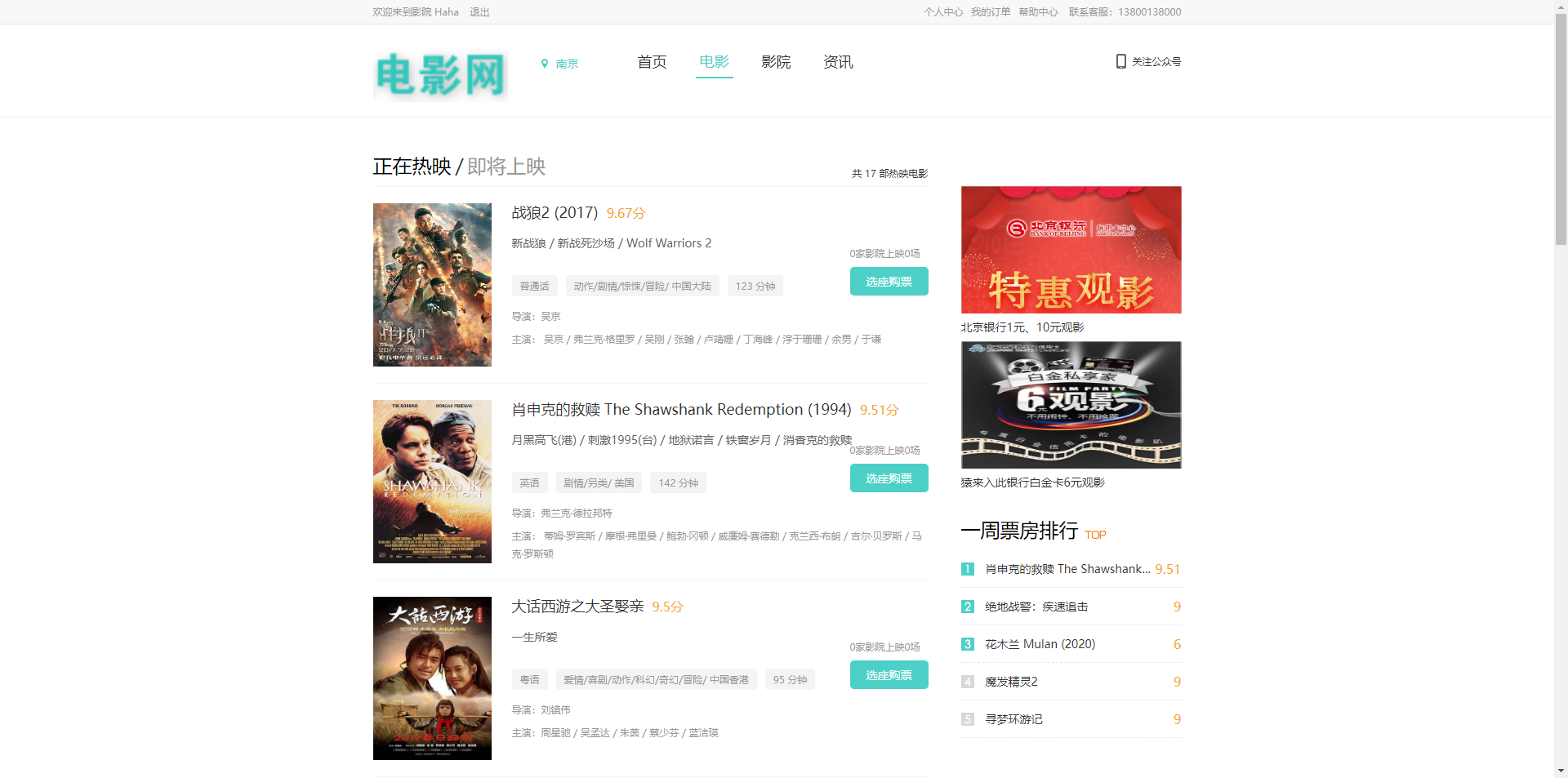Click 选座购票 for 大话西游之大圣娶亲
1568x778 pixels.
pos(889,675)
